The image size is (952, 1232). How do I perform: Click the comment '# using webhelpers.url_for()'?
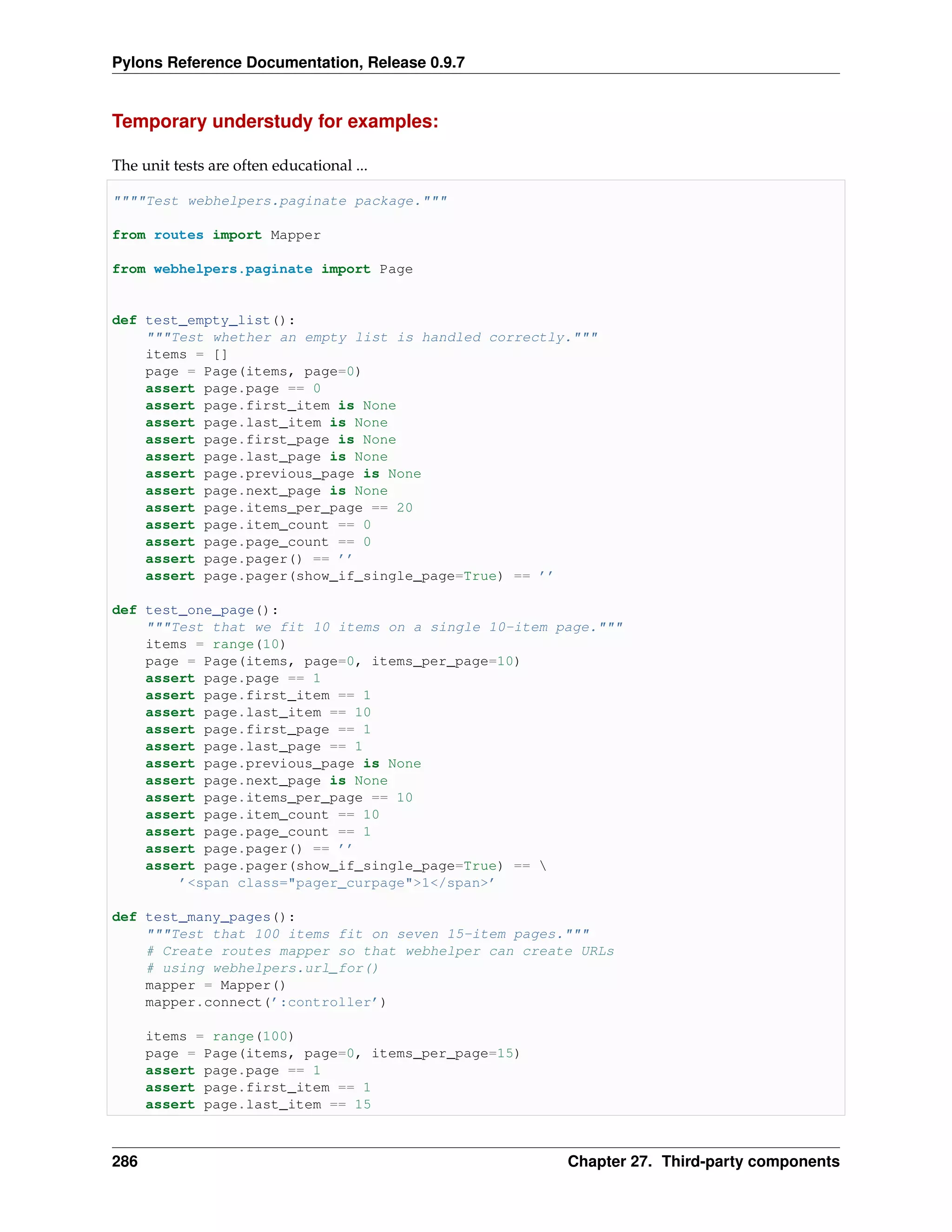click(x=262, y=968)
